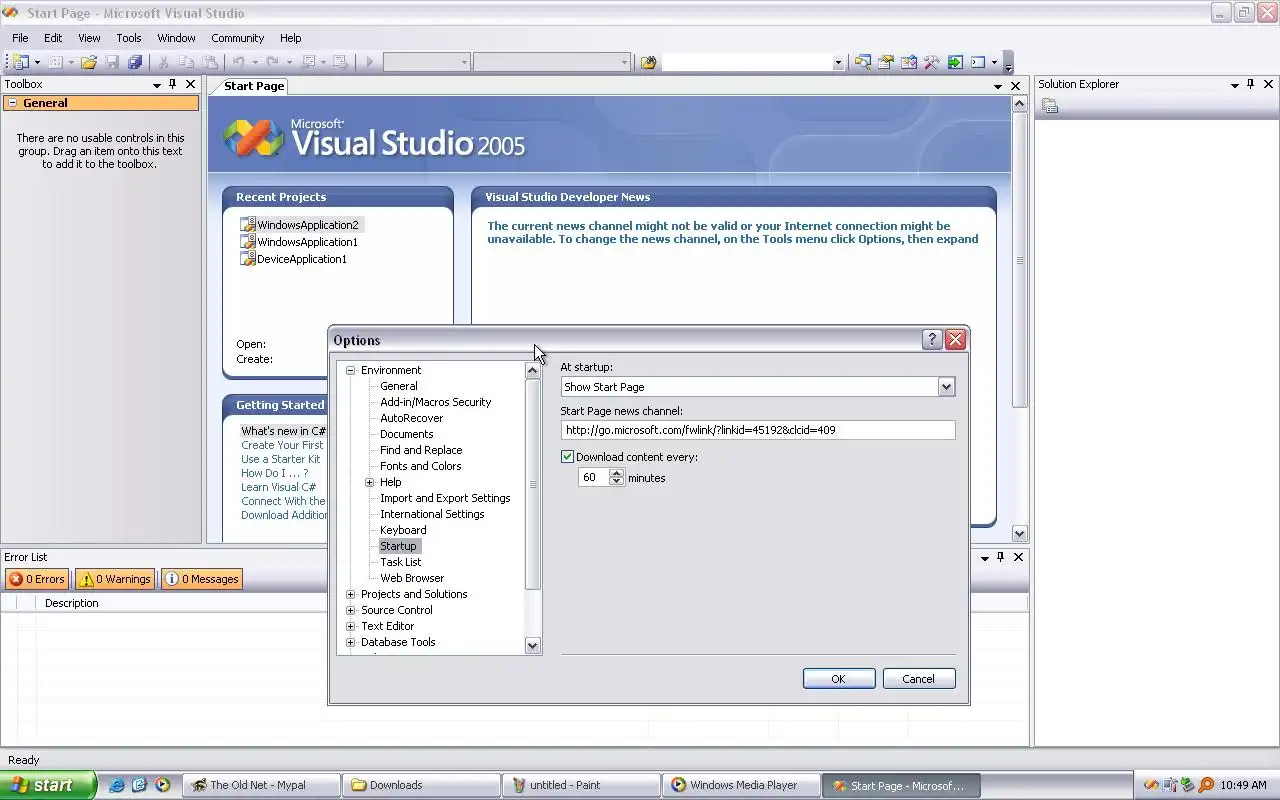The width and height of the screenshot is (1280, 800).
Task: Click the Options tree scrollbar thumb
Action: 533,484
